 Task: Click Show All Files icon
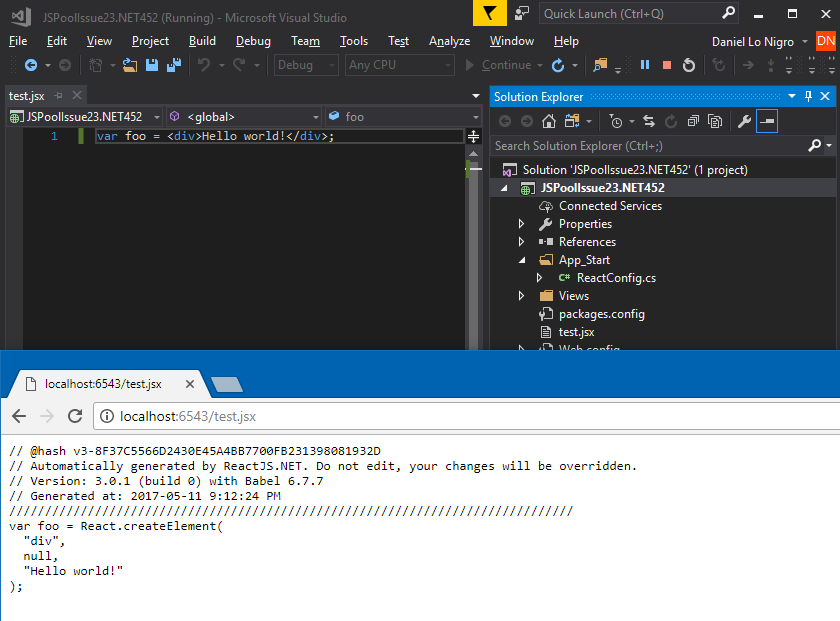(715, 122)
